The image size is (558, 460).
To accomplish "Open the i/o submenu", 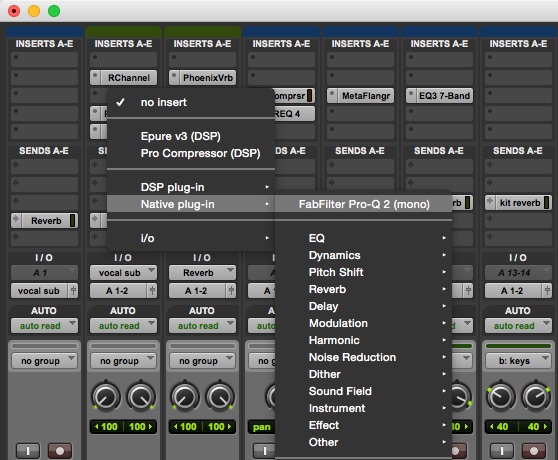I will pos(191,238).
